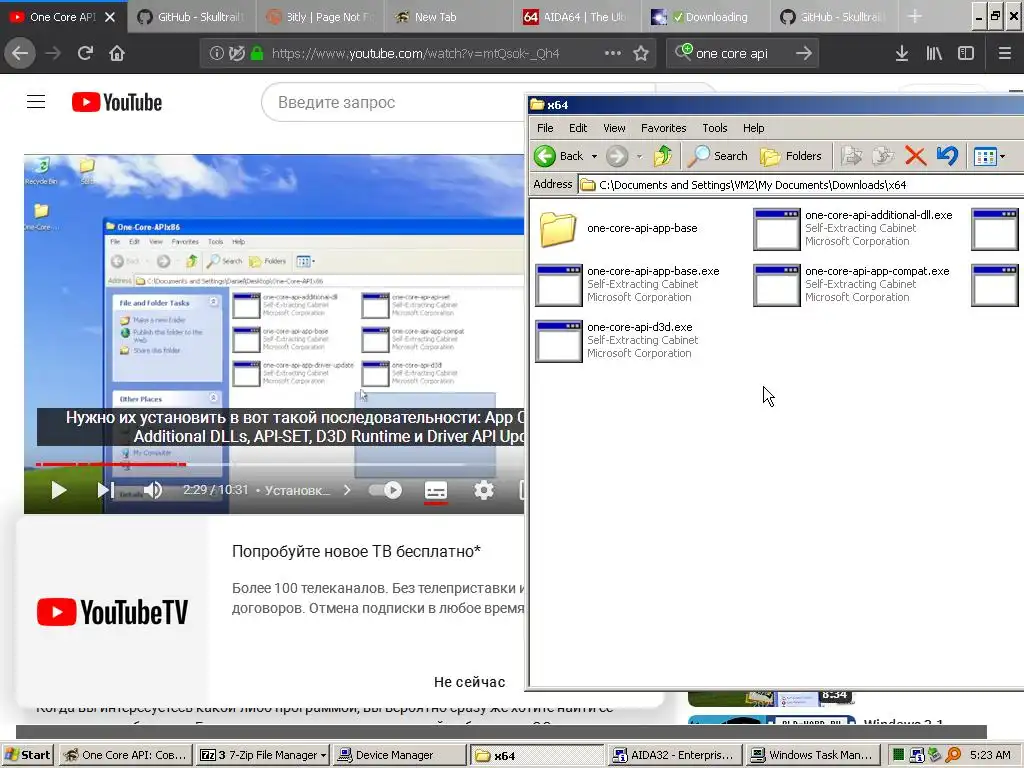This screenshot has height=768, width=1024.
Task: Go back in Firefox browser history
Action: coord(20,53)
